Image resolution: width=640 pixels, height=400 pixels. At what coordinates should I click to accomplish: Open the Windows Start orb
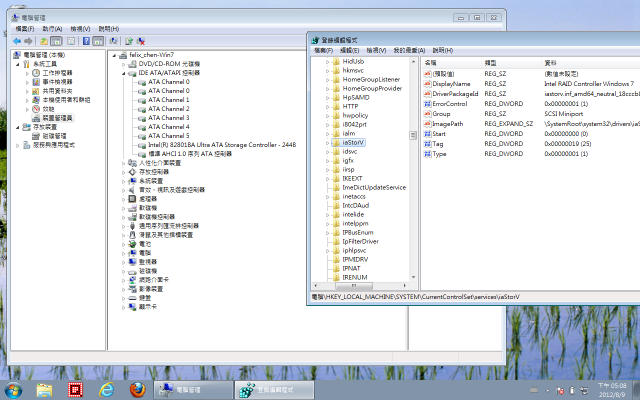(x=13, y=390)
